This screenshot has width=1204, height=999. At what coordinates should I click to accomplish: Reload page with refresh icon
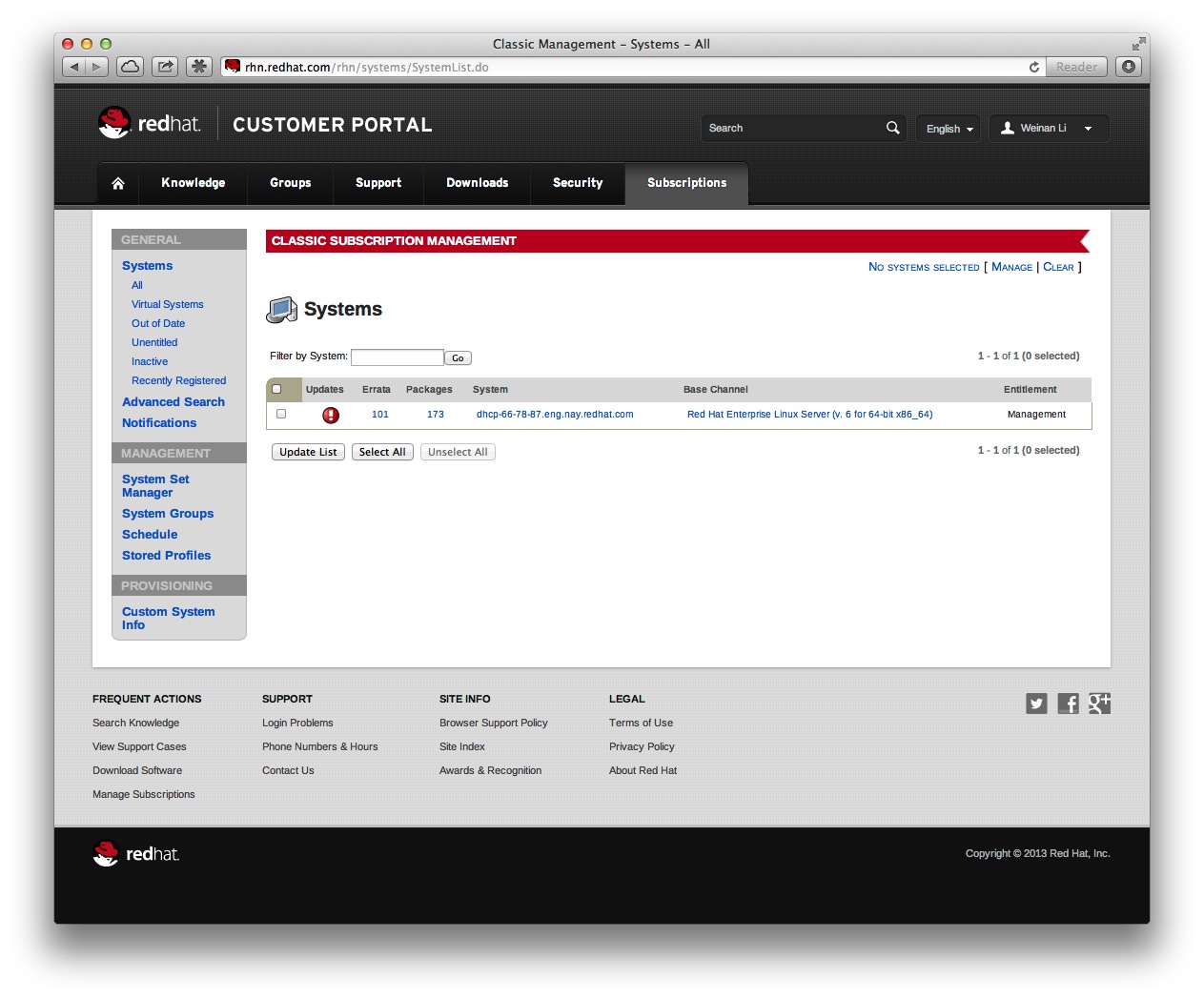(1034, 67)
